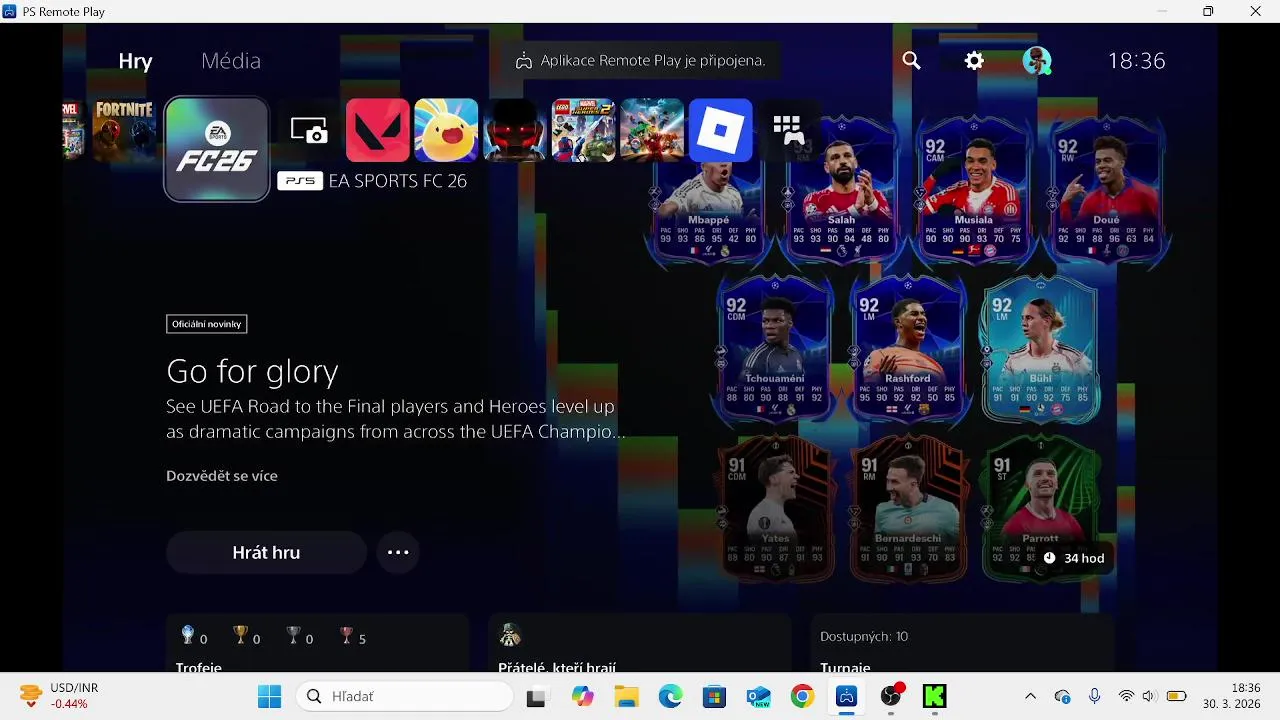
Task: Click PS Remote Play taskbar icon
Action: 846,696
